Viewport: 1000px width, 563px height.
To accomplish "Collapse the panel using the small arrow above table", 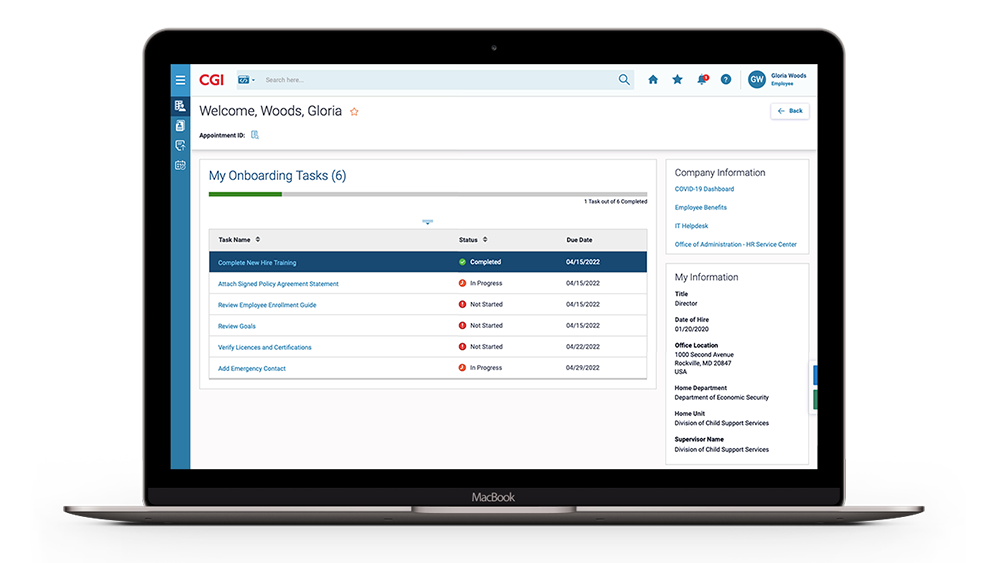I will pyautogui.click(x=427, y=221).
